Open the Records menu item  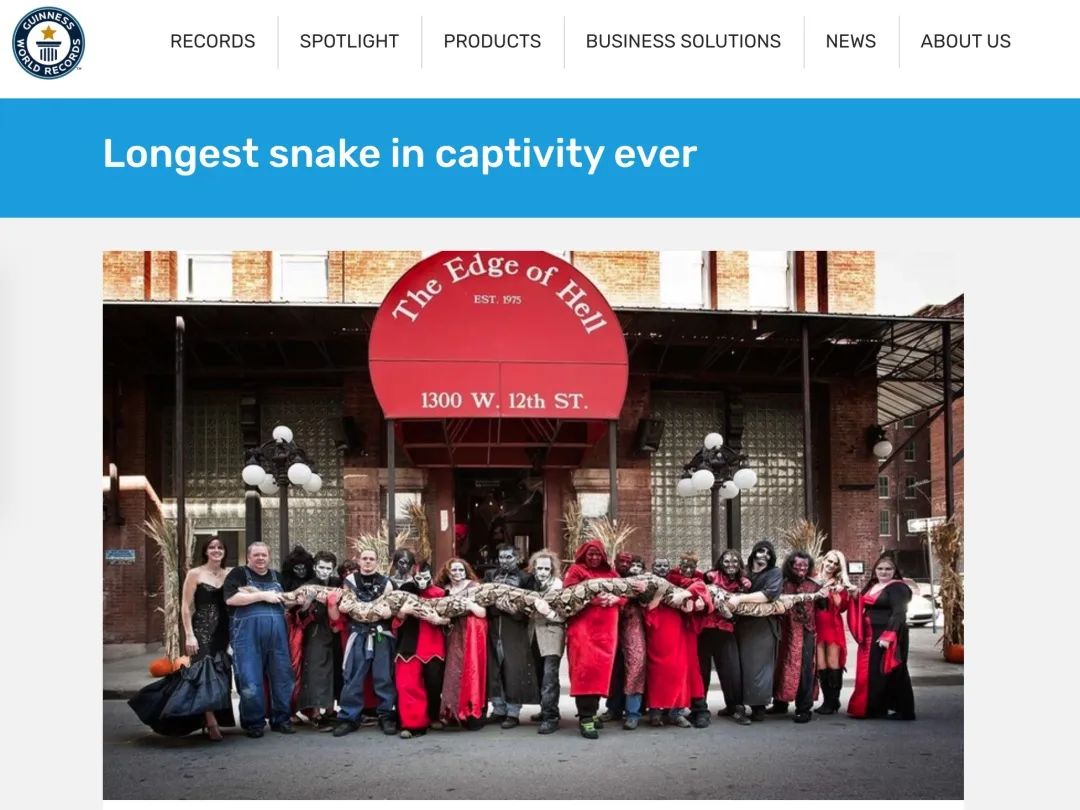point(212,41)
